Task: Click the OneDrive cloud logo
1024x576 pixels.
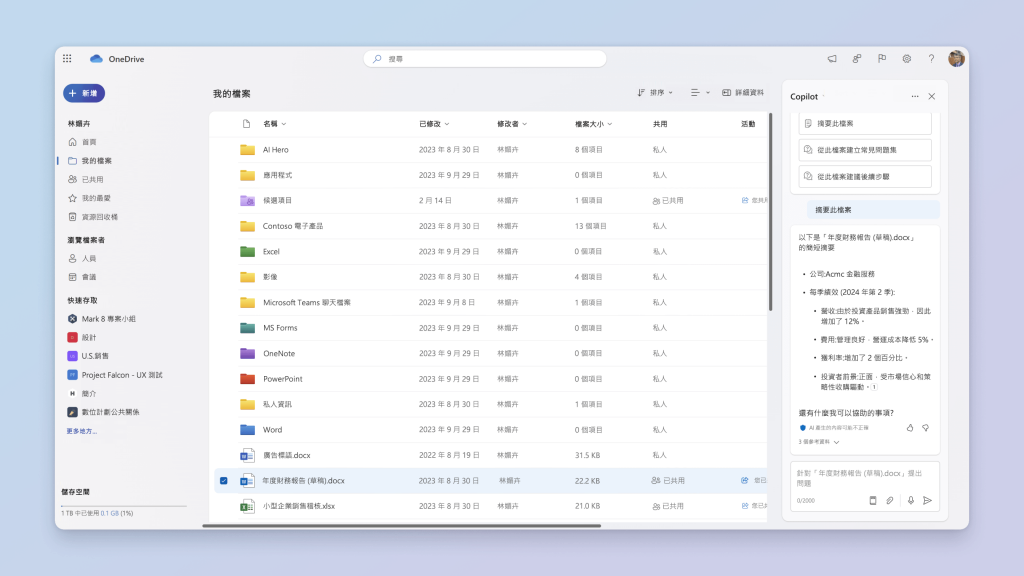Action: 96,59
